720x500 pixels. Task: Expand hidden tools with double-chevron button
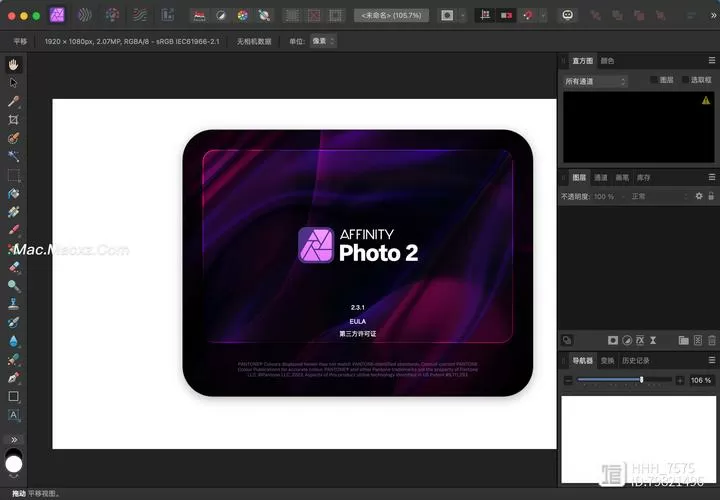[x=14, y=439]
